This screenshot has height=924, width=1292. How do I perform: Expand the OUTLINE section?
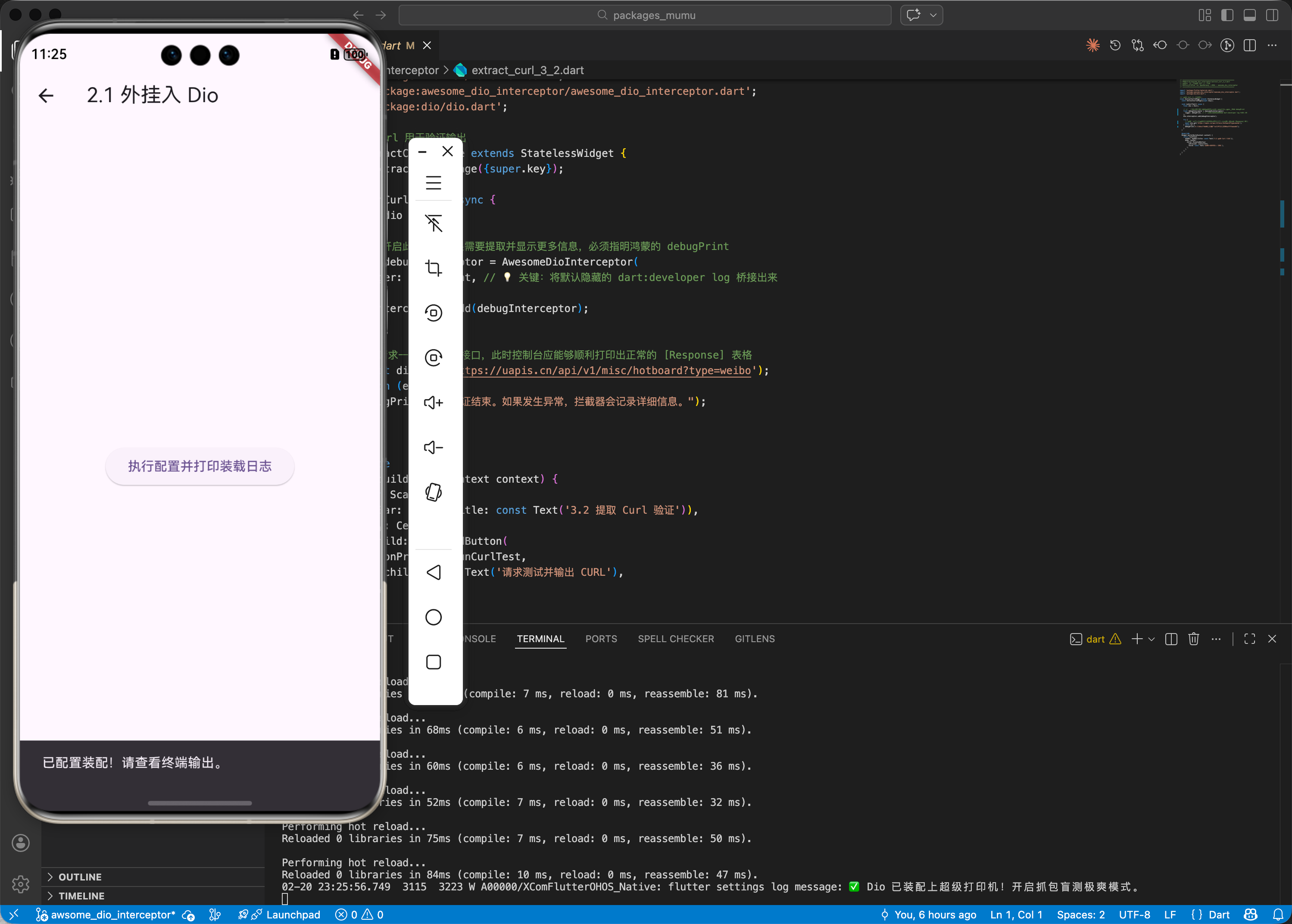[x=80, y=877]
